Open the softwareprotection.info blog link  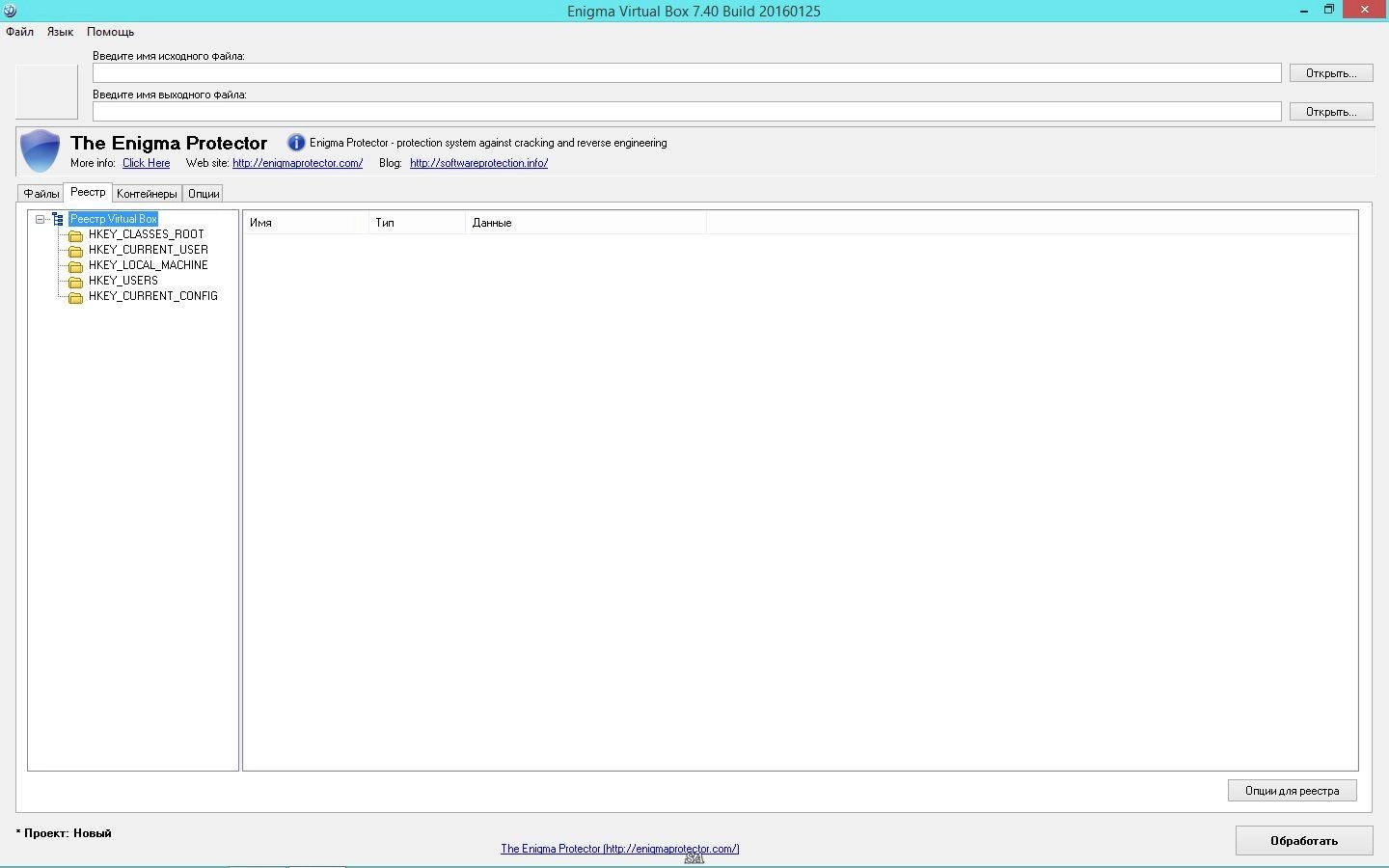[x=478, y=163]
